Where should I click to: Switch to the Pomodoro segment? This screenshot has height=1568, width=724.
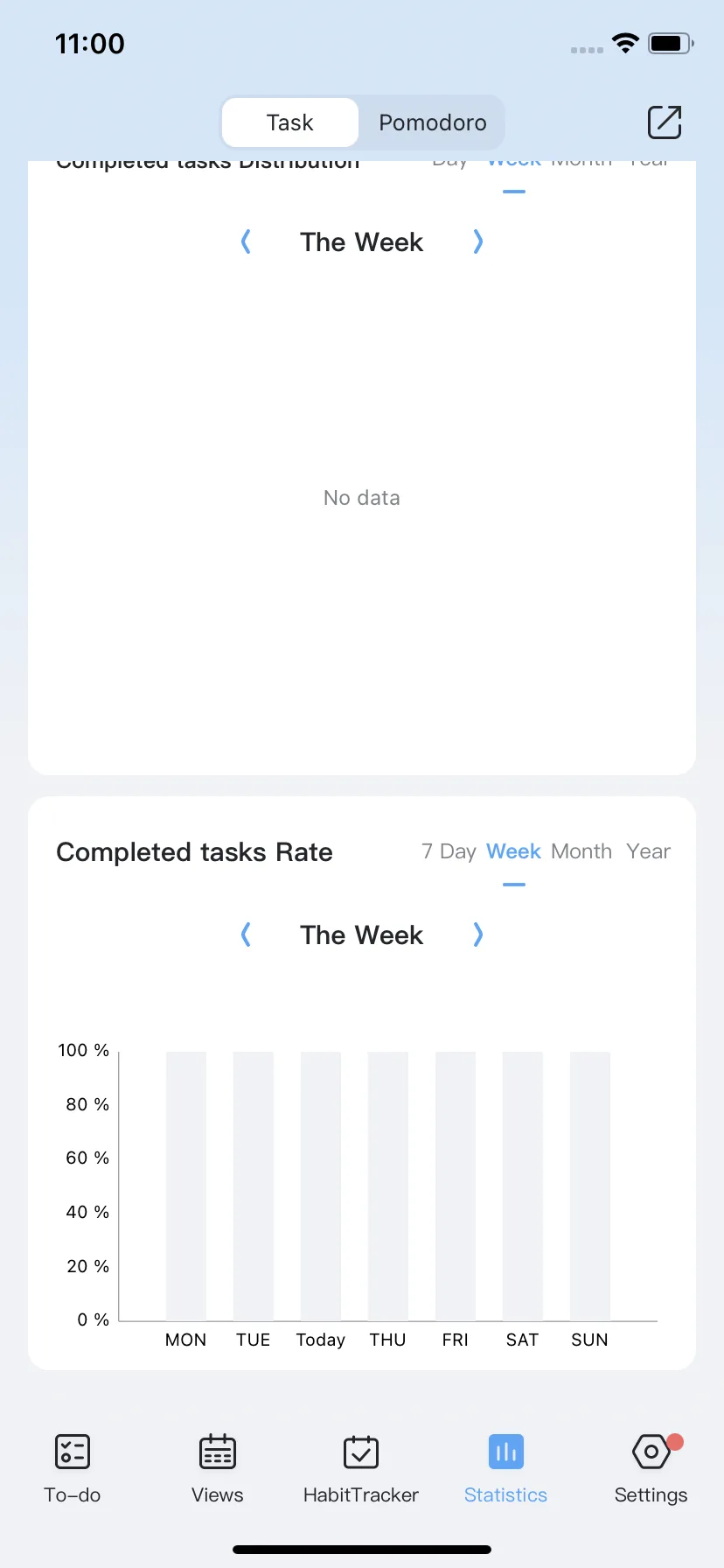pos(433,122)
